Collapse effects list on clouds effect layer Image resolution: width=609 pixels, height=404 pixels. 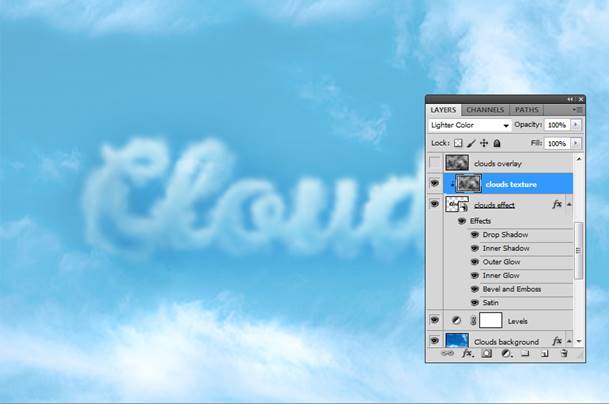tap(569, 204)
